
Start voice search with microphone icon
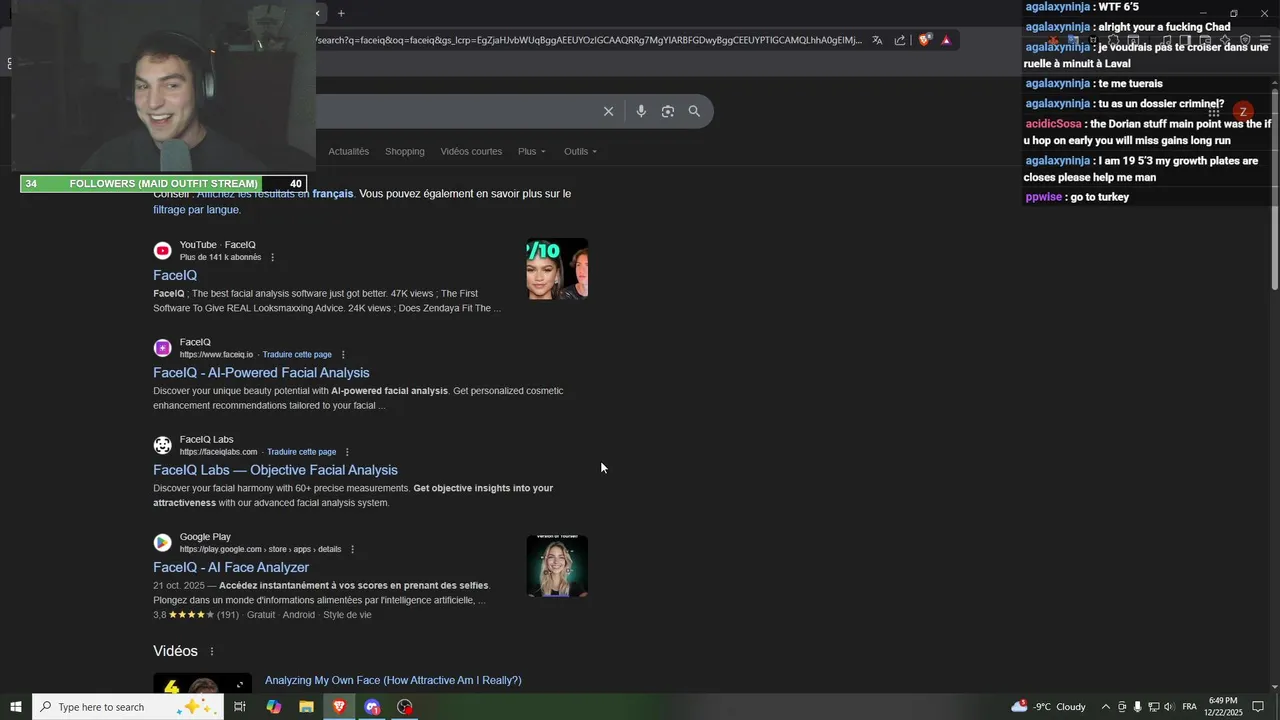(641, 111)
